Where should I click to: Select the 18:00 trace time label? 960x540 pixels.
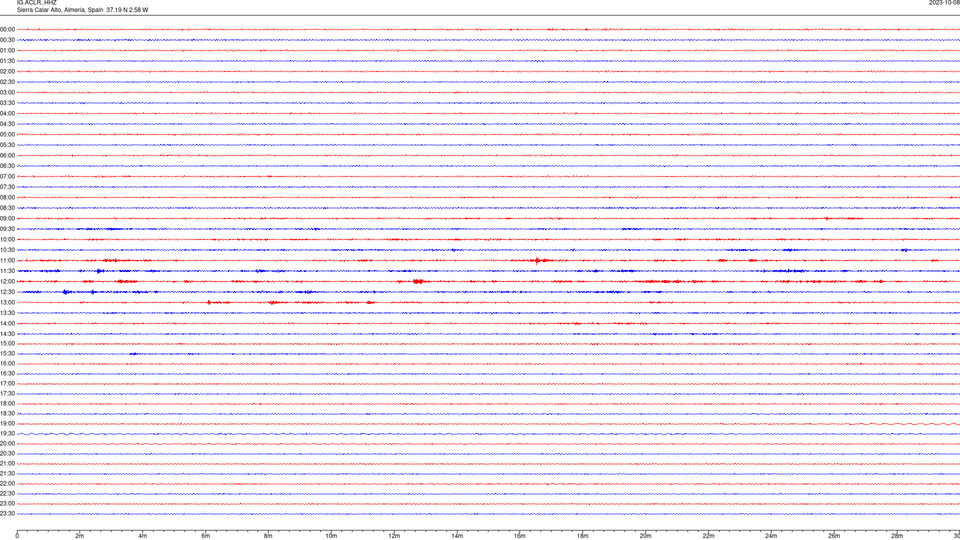click(x=7, y=404)
